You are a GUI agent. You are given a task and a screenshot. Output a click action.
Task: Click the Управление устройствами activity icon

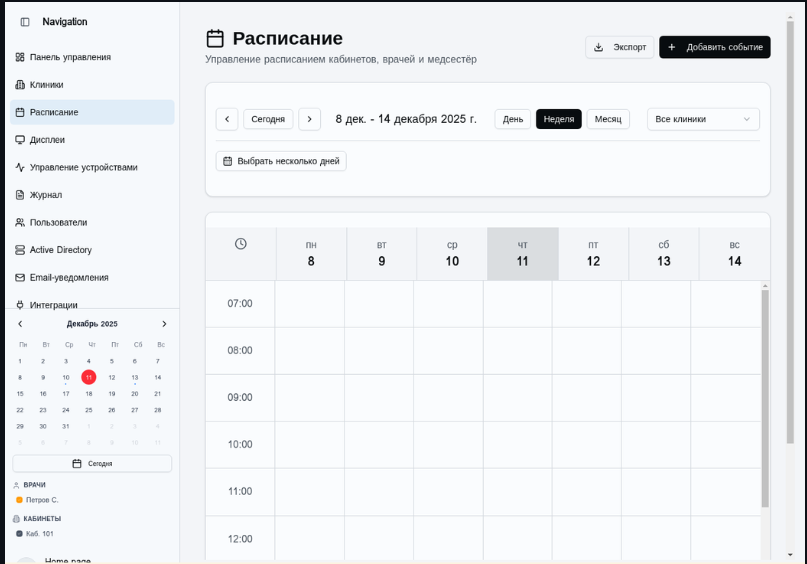[x=20, y=167]
